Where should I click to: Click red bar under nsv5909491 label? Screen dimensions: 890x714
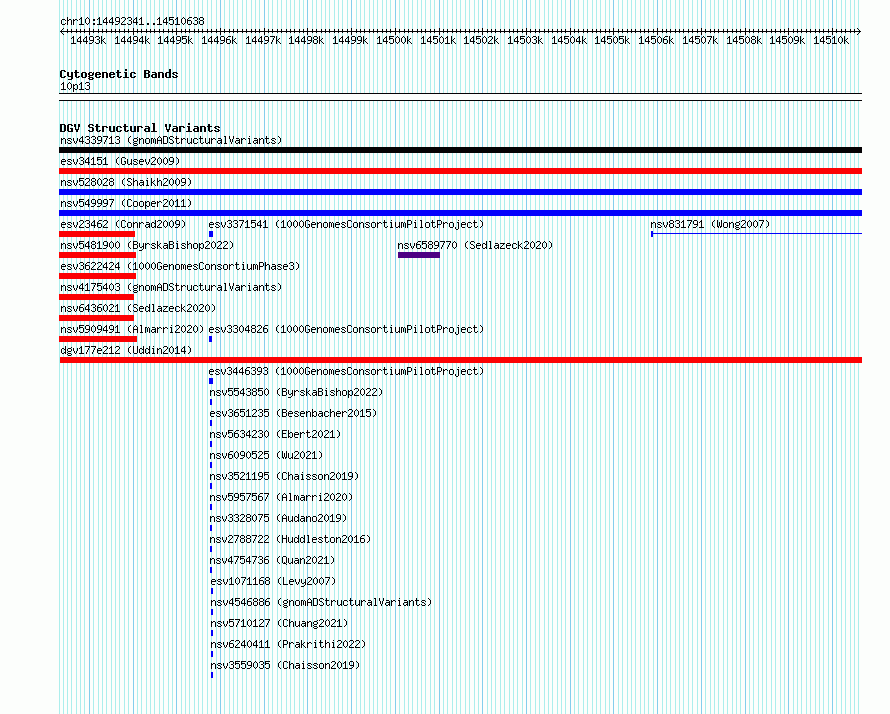[x=98, y=339]
